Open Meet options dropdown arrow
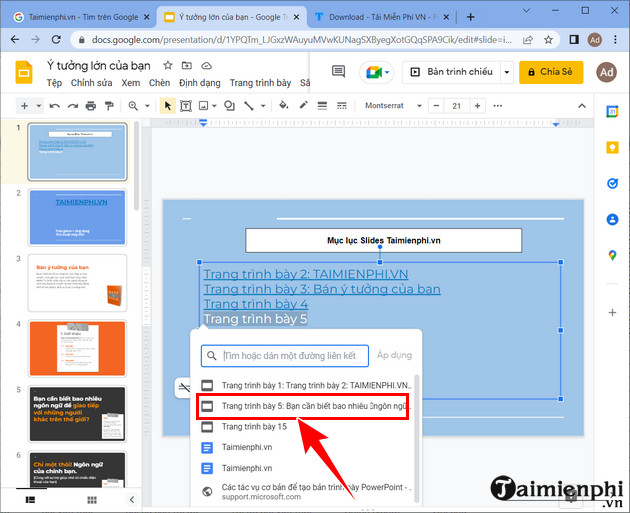The height and width of the screenshot is (513, 630). pyautogui.click(x=387, y=72)
